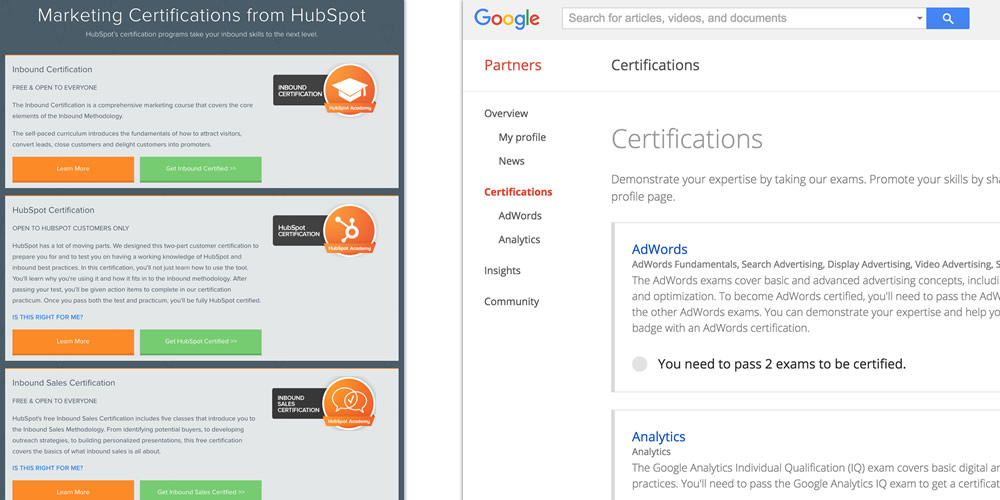This screenshot has width=1000, height=500.
Task: Select Certifications in the sidebar
Action: coord(518,192)
